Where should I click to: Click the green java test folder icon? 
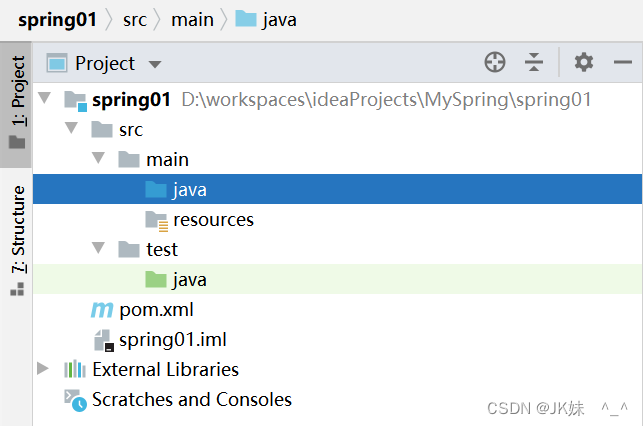click(x=156, y=279)
